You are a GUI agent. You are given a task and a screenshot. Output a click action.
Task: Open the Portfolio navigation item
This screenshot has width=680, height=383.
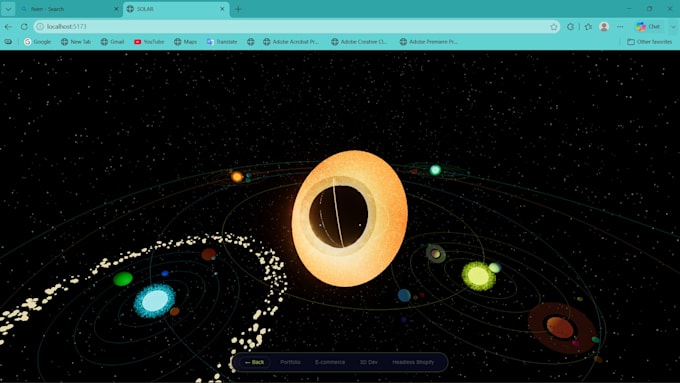coord(290,362)
